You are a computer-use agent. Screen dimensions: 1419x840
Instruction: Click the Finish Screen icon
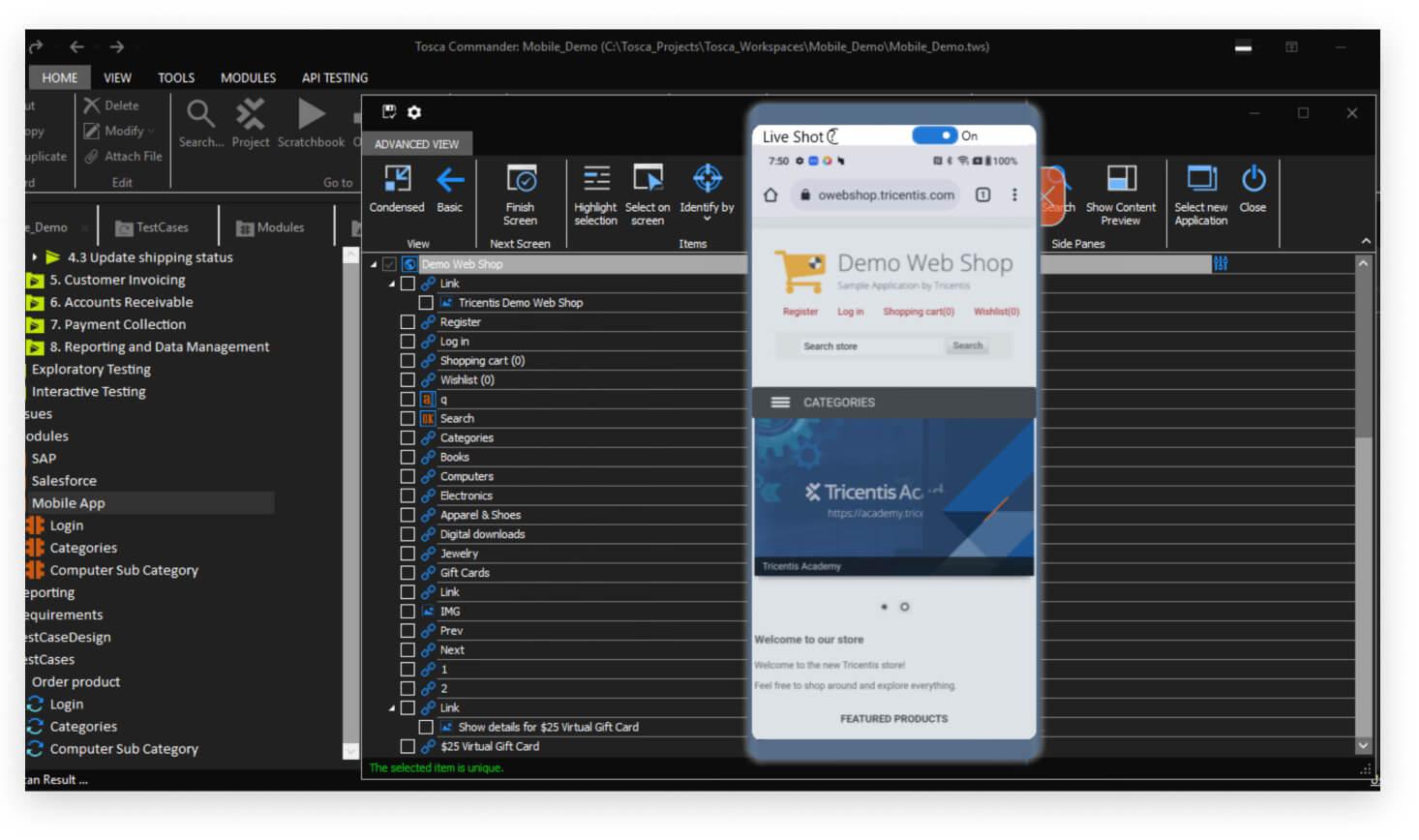click(521, 180)
